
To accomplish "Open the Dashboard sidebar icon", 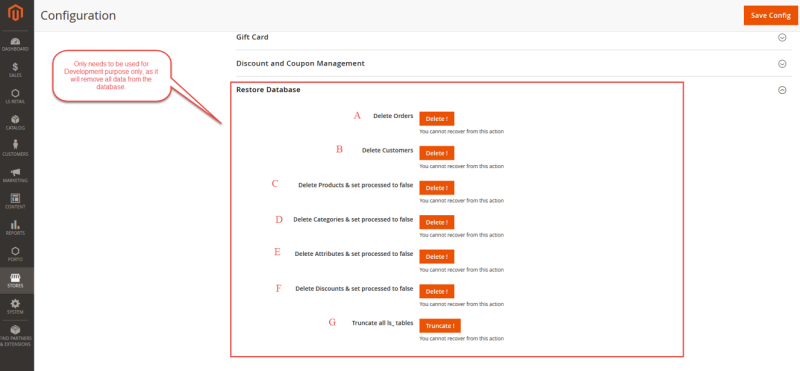I will tap(15, 42).
